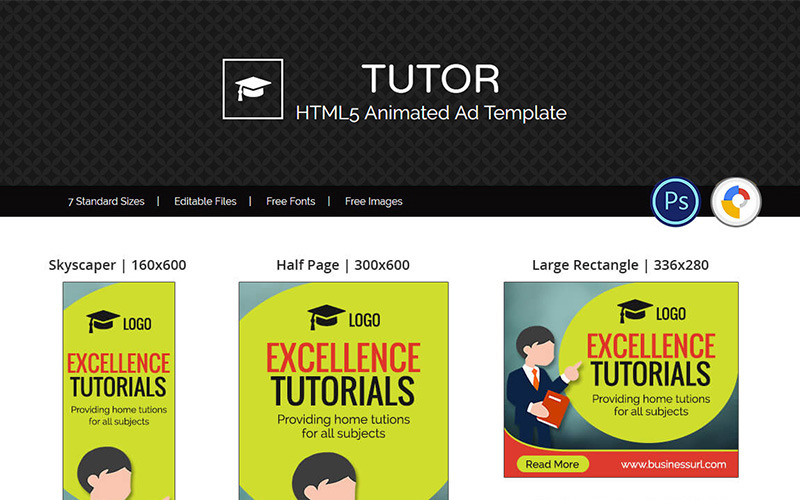
Task: Select the 7 Standard Sizes label
Action: 106,202
